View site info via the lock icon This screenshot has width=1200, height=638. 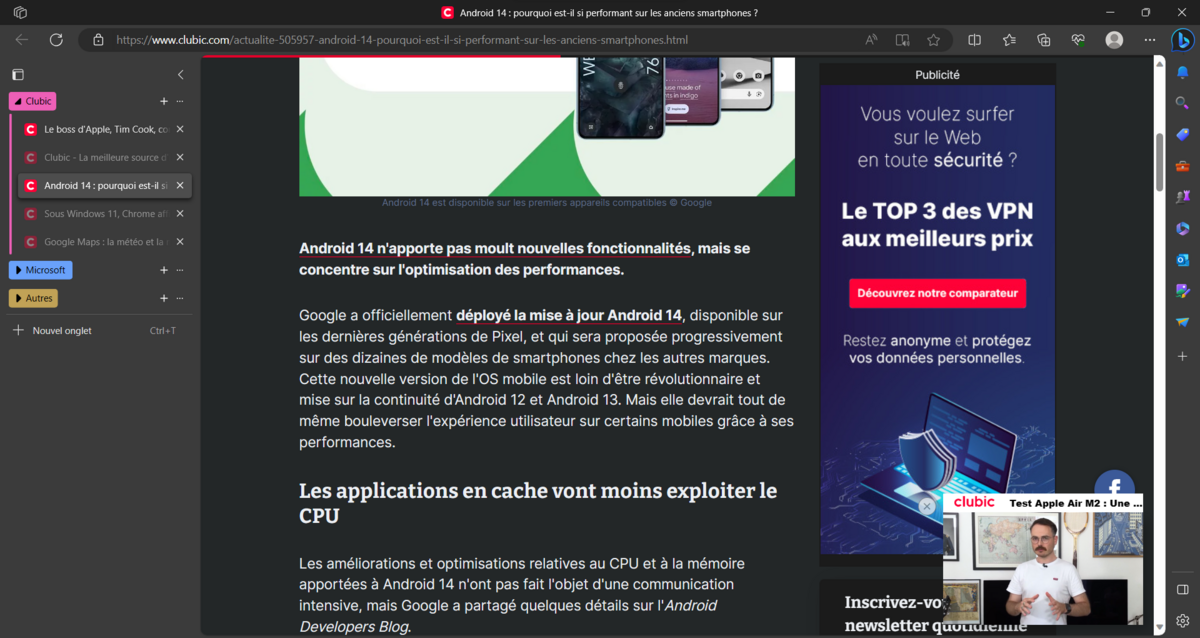click(x=98, y=40)
